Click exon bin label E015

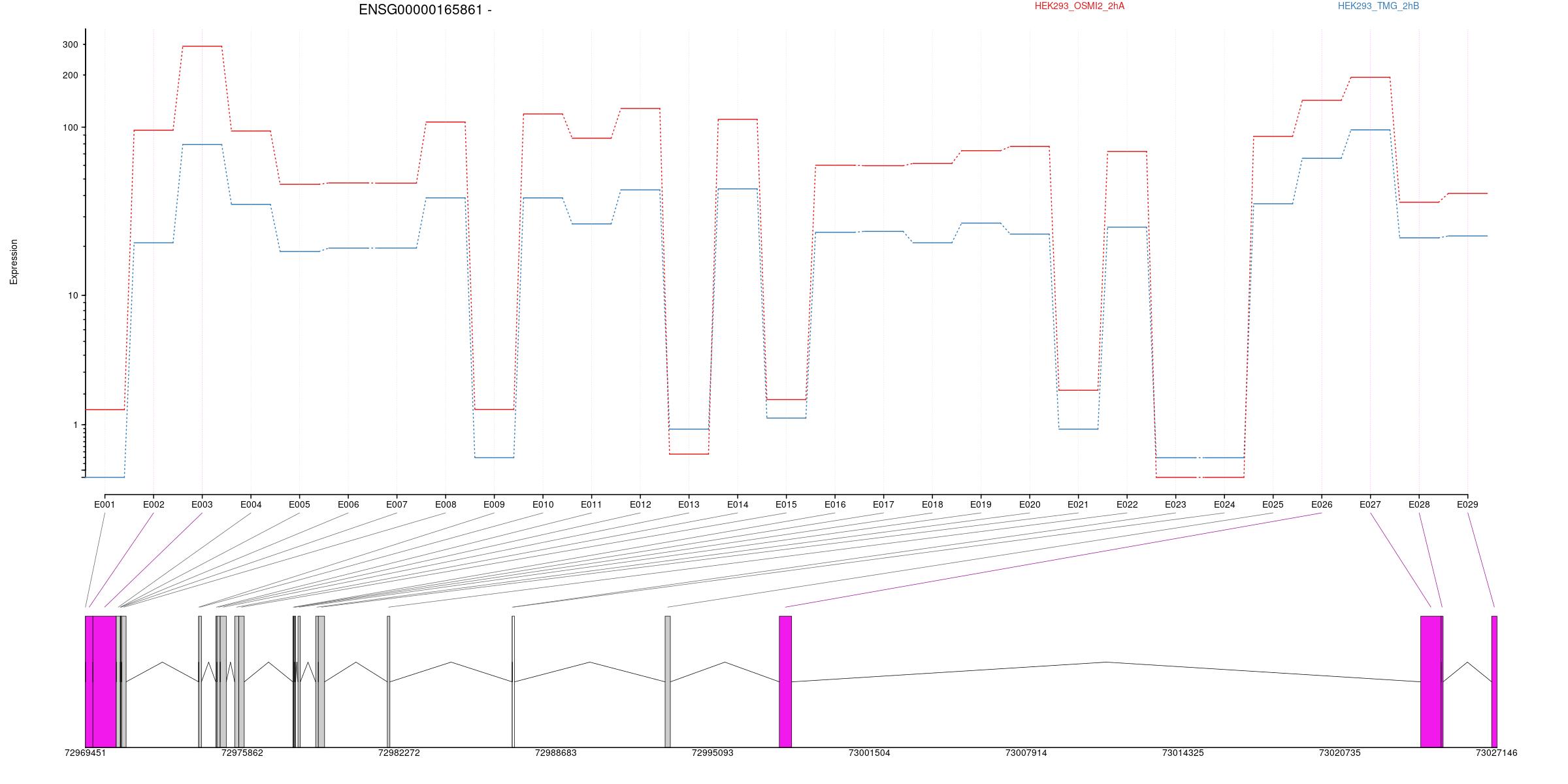point(786,504)
